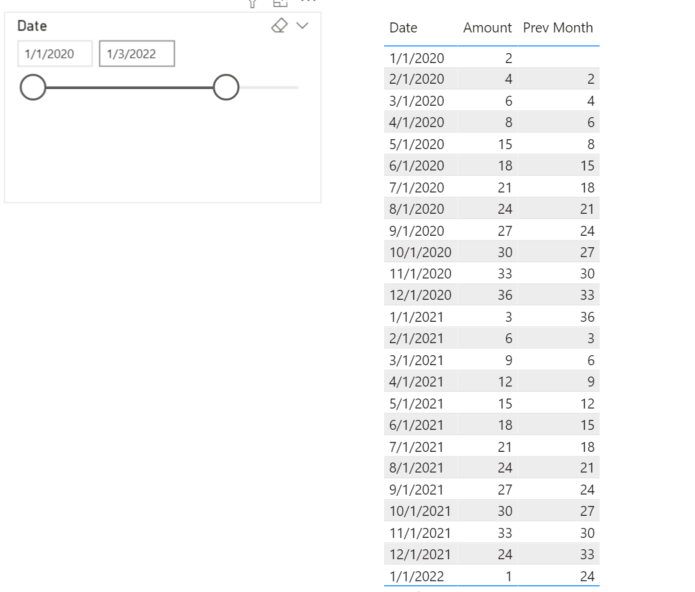Click Prev Month 33 in the 12/1/2021 row
This screenshot has width=695, height=592.
pyautogui.click(x=587, y=554)
